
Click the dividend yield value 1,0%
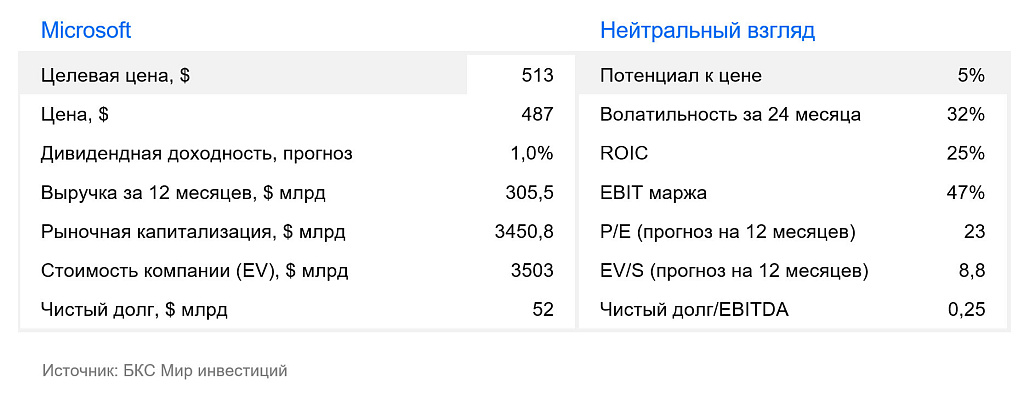(x=532, y=154)
